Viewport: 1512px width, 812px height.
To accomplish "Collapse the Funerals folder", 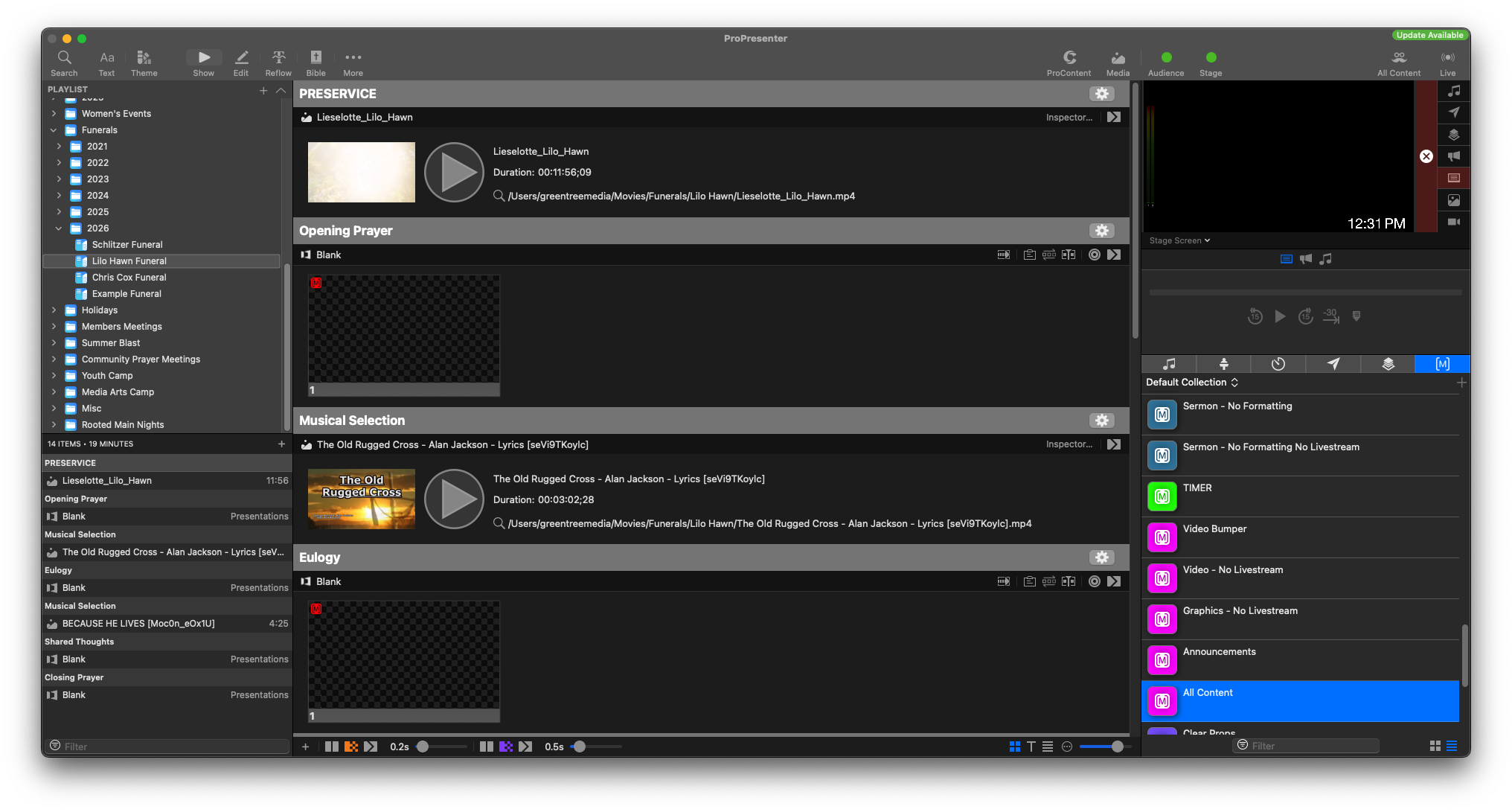I will coord(54,130).
